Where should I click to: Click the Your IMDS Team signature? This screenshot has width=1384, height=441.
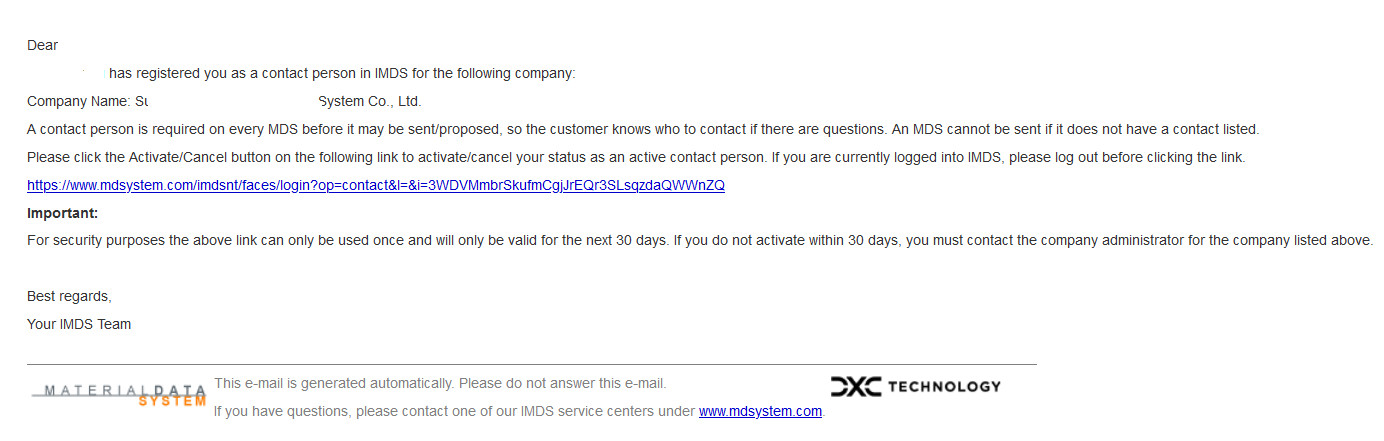click(x=79, y=324)
